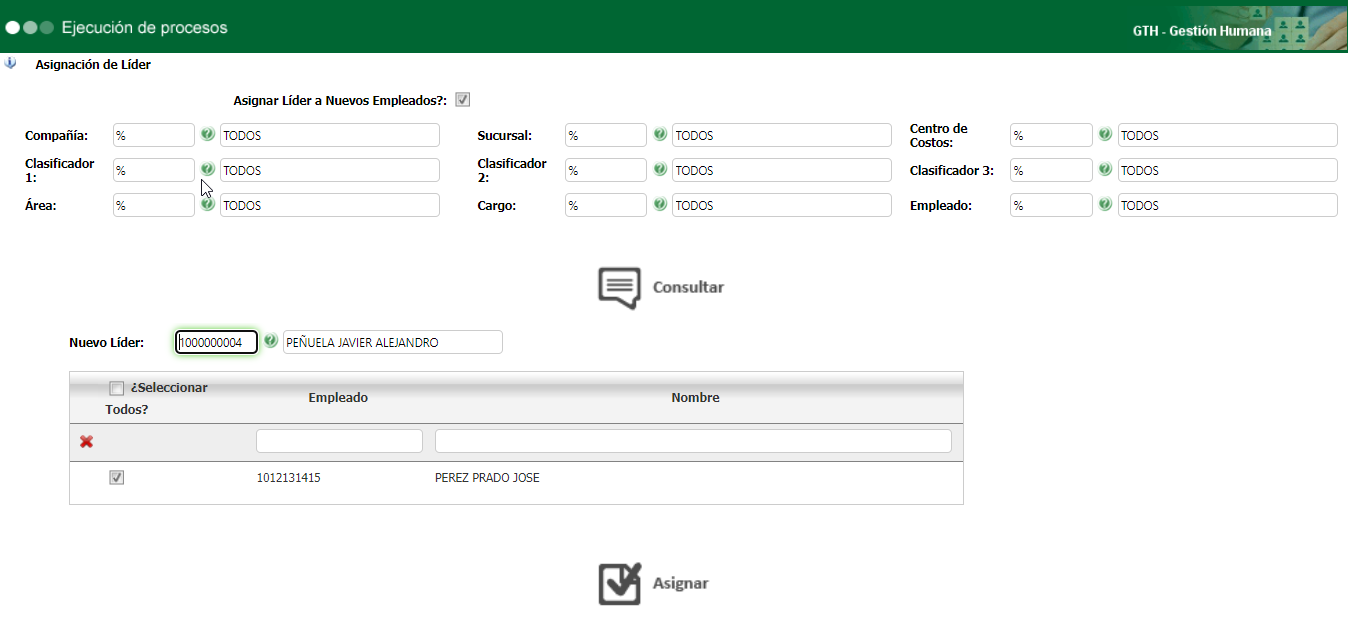
Task: Click the Nuevo Líder code input field
Action: click(x=217, y=342)
